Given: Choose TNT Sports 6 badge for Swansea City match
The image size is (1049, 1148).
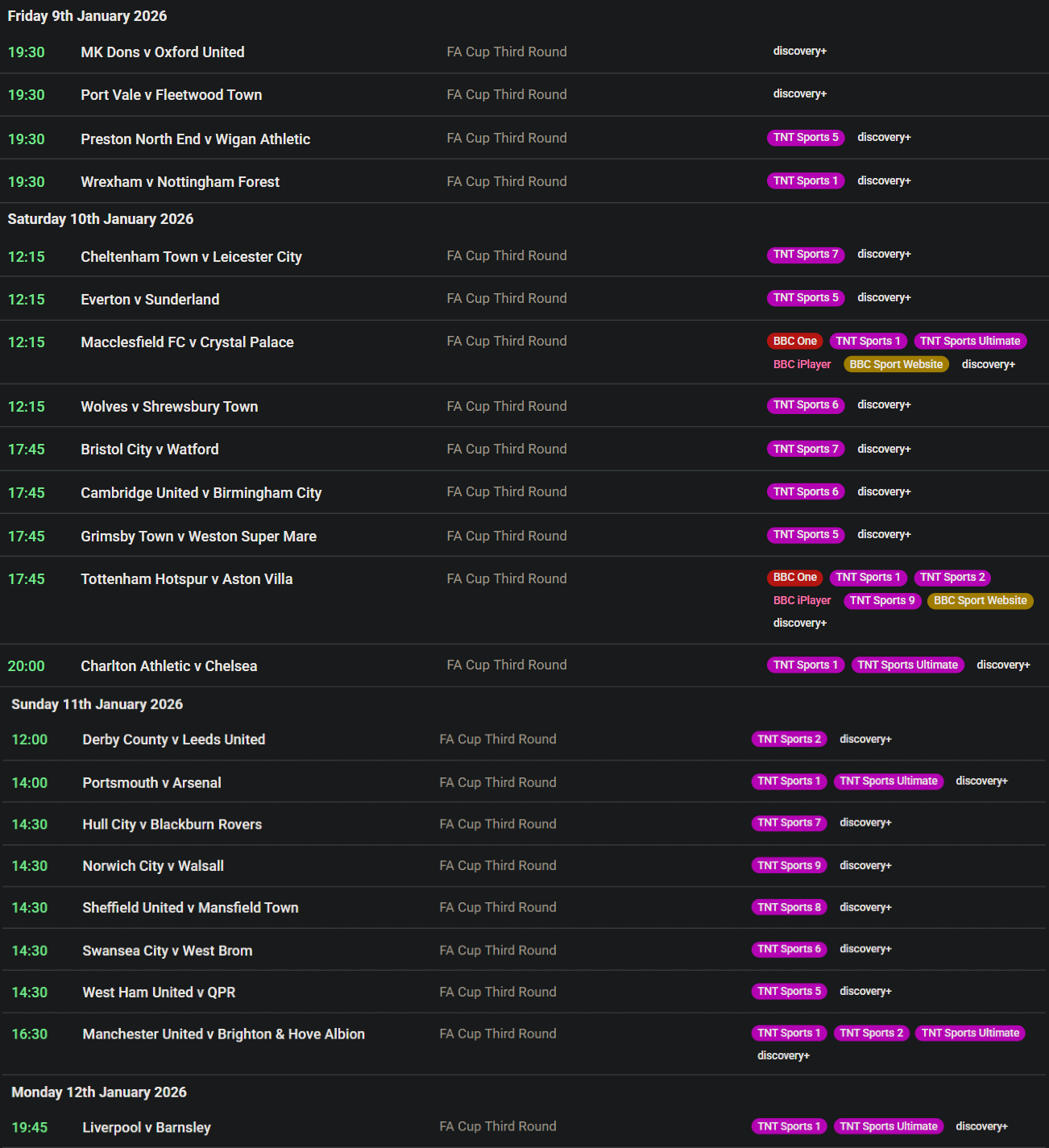Looking at the screenshot, I should (x=790, y=950).
